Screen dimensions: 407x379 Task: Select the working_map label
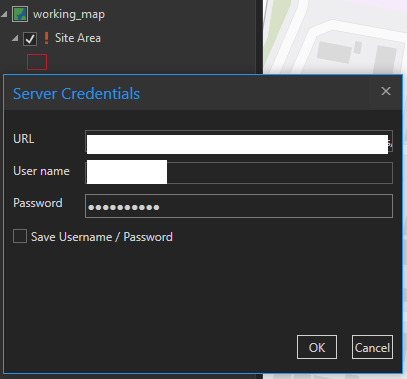pyautogui.click(x=69, y=15)
